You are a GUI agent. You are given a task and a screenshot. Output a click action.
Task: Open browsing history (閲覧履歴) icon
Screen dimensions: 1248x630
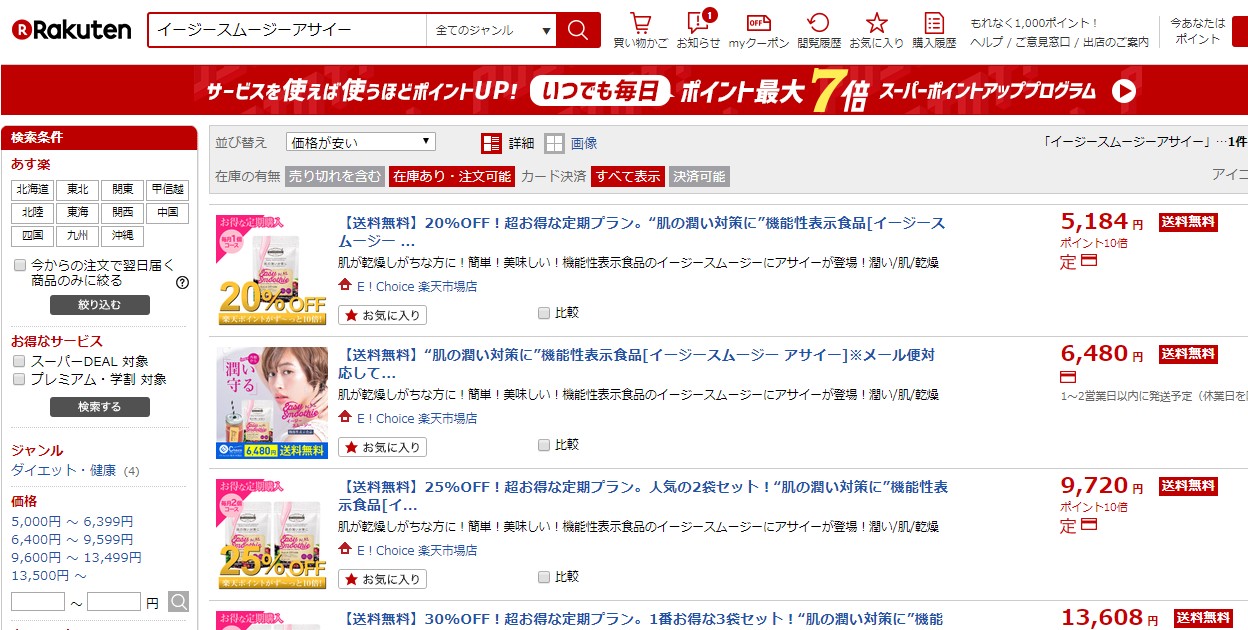point(818,22)
